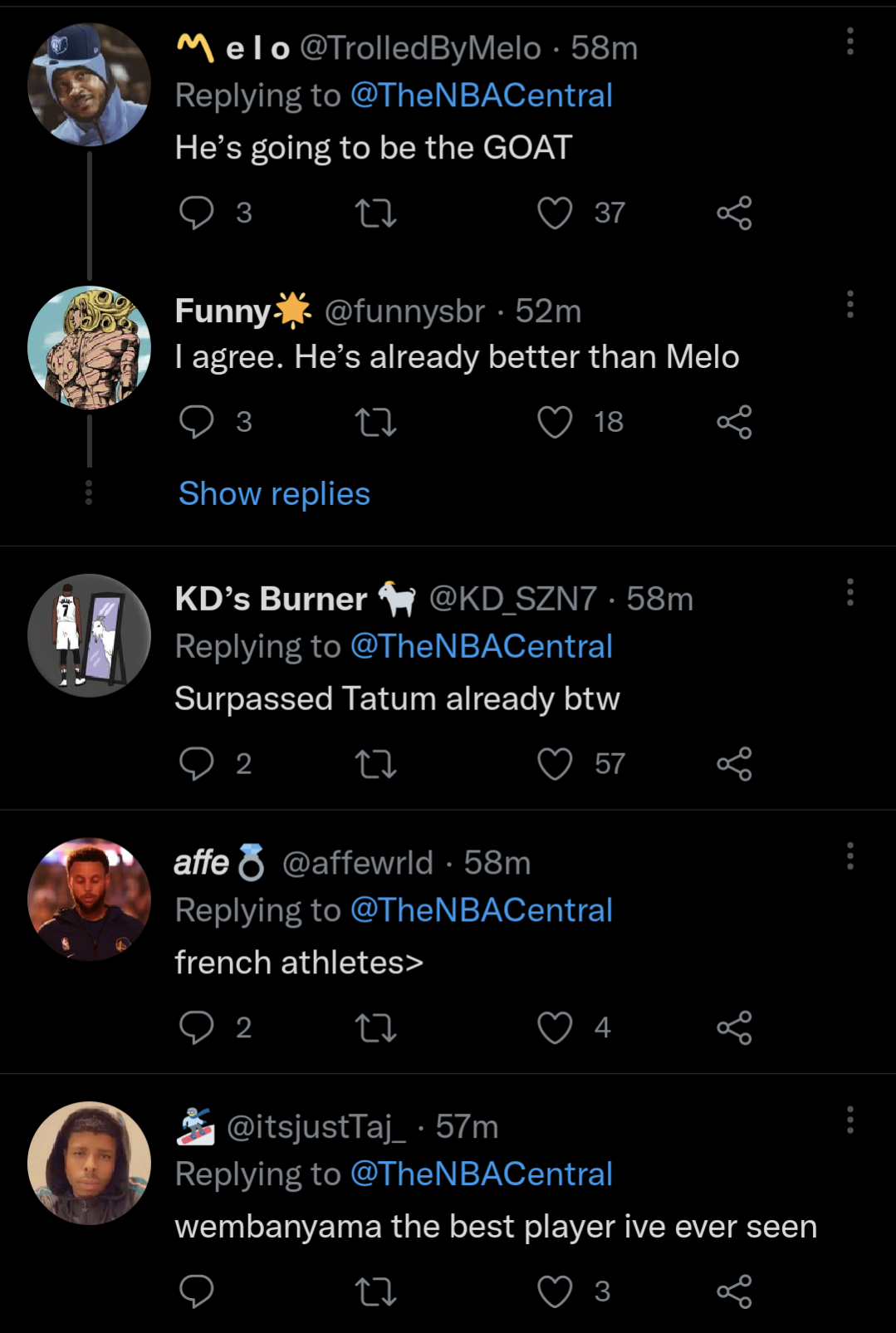Like the "Surpassed Tatum already btw" tweet

(555, 764)
